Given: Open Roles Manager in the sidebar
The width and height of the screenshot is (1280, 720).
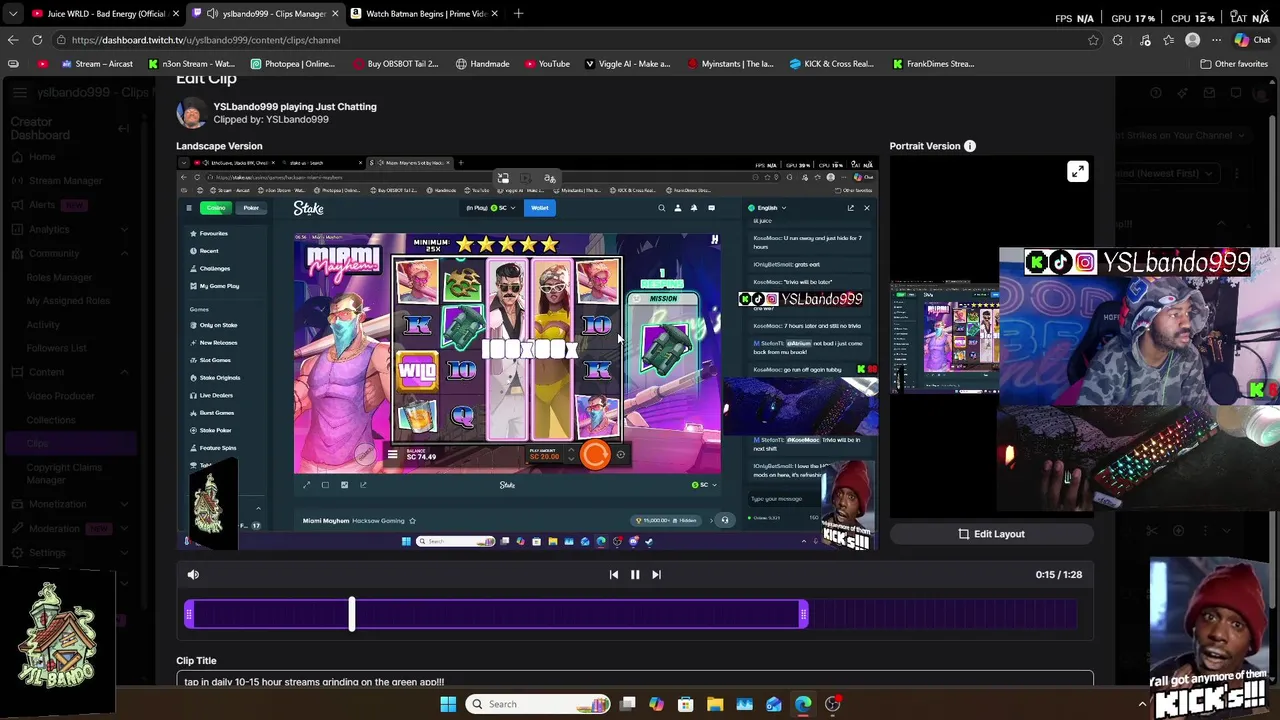Looking at the screenshot, I should pyautogui.click(x=59, y=277).
